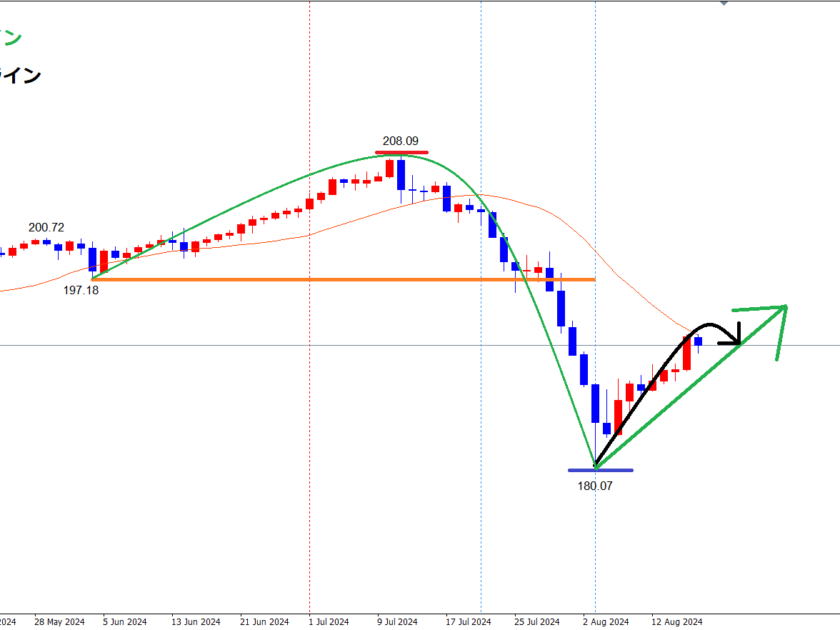Click the 180.07 price label

(594, 486)
